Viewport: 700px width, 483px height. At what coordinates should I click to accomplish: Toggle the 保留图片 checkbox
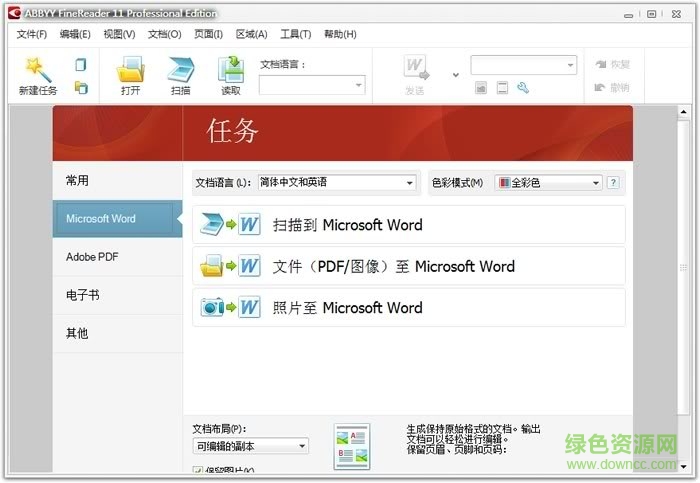[x=197, y=470]
